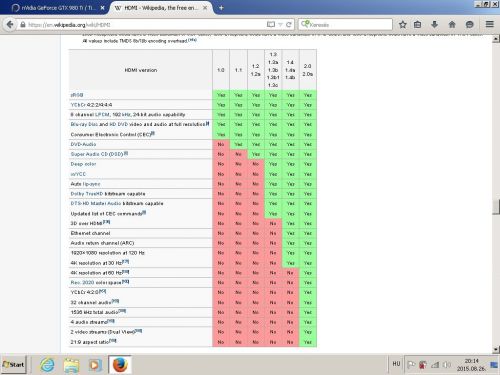Select the HDMI - Wikipedia tab

(x=161, y=8)
